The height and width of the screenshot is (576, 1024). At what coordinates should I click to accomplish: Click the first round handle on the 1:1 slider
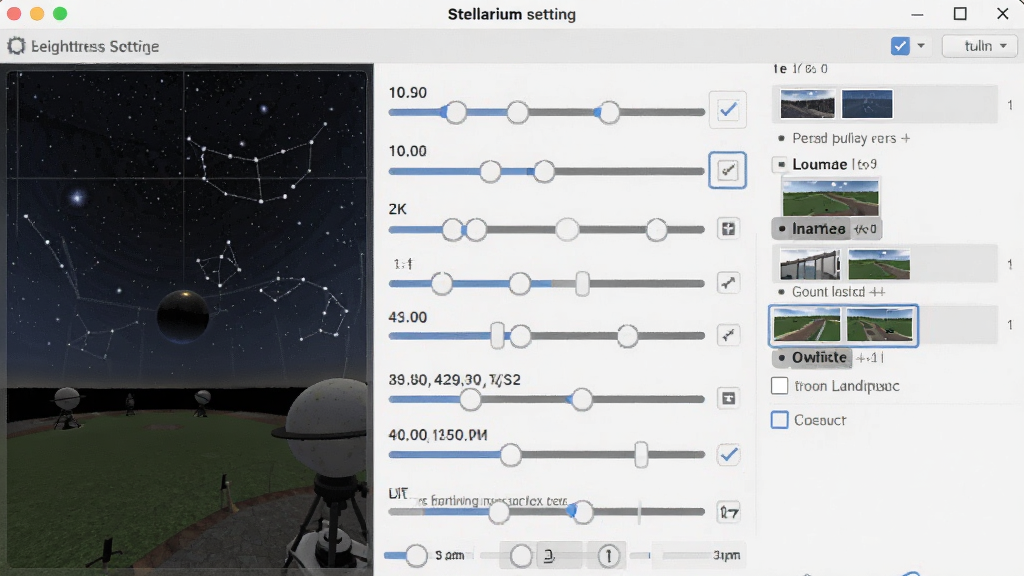pos(441,283)
